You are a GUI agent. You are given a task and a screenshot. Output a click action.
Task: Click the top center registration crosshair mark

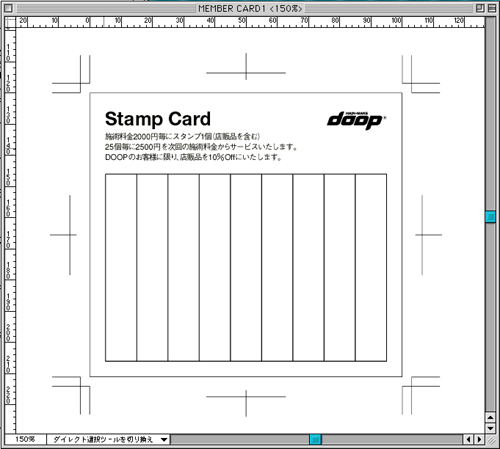pos(246,72)
